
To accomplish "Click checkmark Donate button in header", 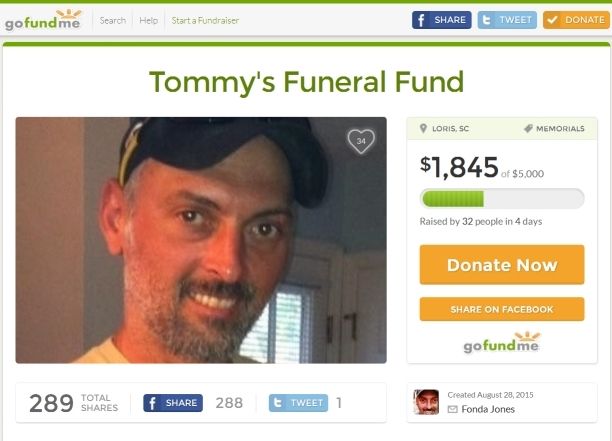I will (576, 20).
